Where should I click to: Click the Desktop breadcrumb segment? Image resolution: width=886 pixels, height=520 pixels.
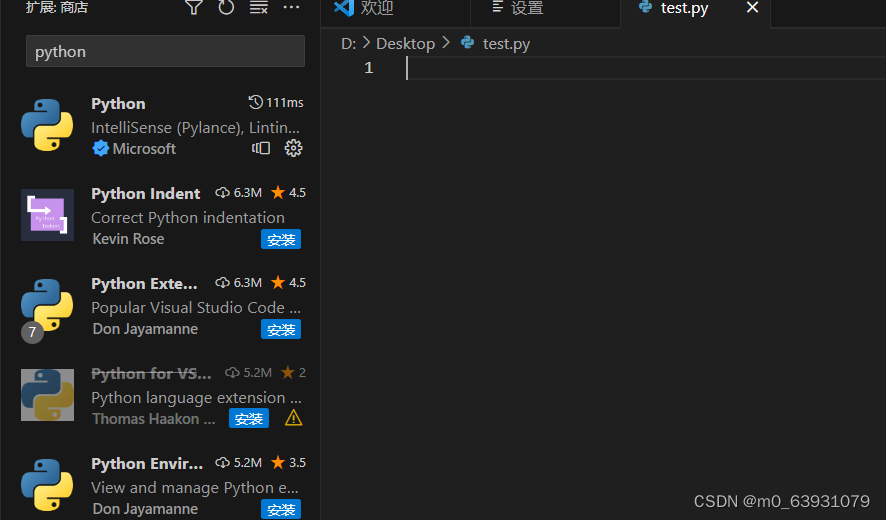[406, 44]
